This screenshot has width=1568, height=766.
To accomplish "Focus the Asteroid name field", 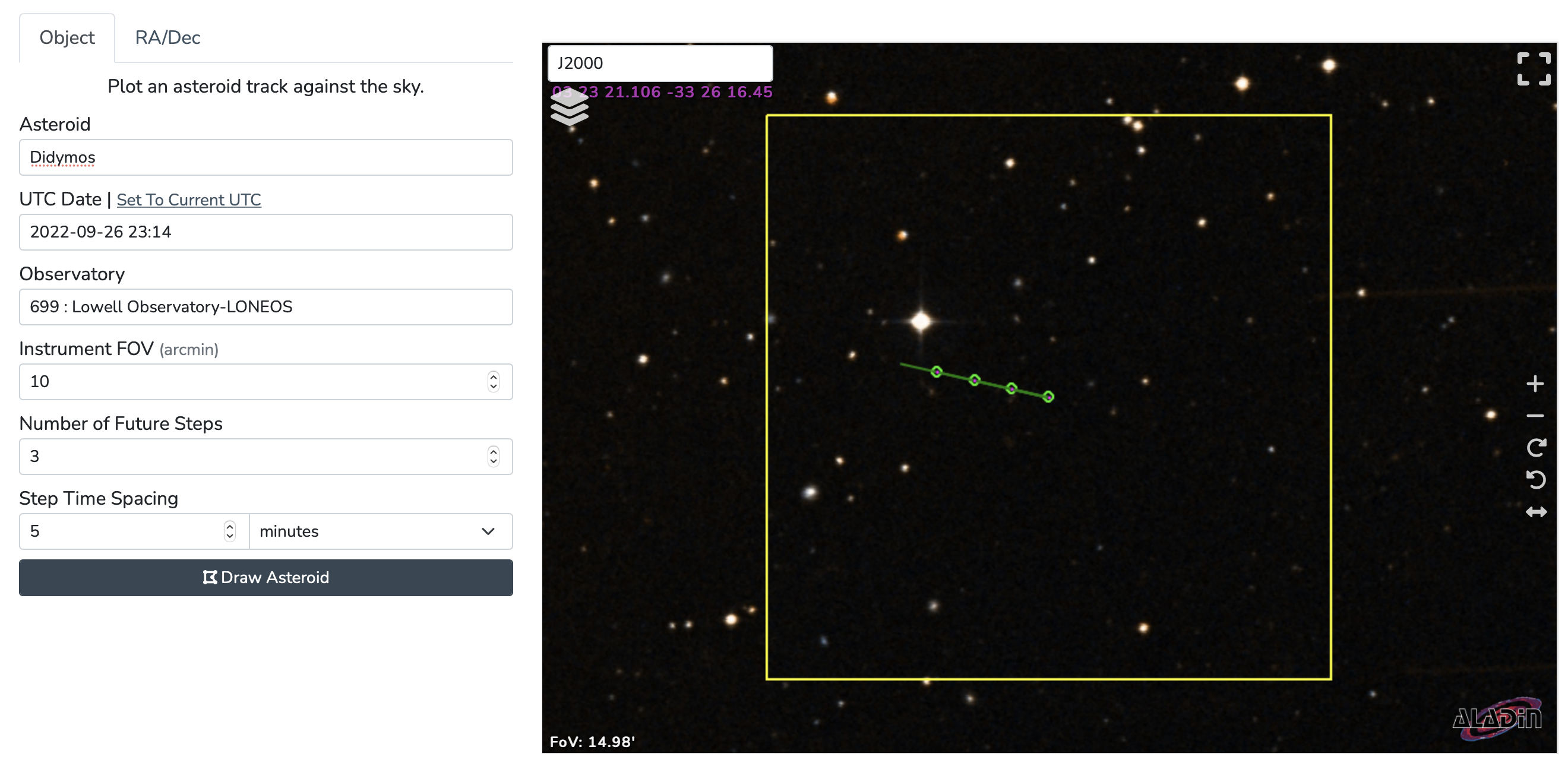I will click(265, 157).
